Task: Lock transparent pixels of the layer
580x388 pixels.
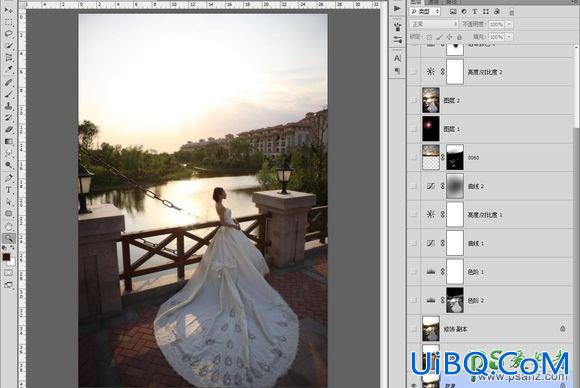Action: click(x=429, y=37)
